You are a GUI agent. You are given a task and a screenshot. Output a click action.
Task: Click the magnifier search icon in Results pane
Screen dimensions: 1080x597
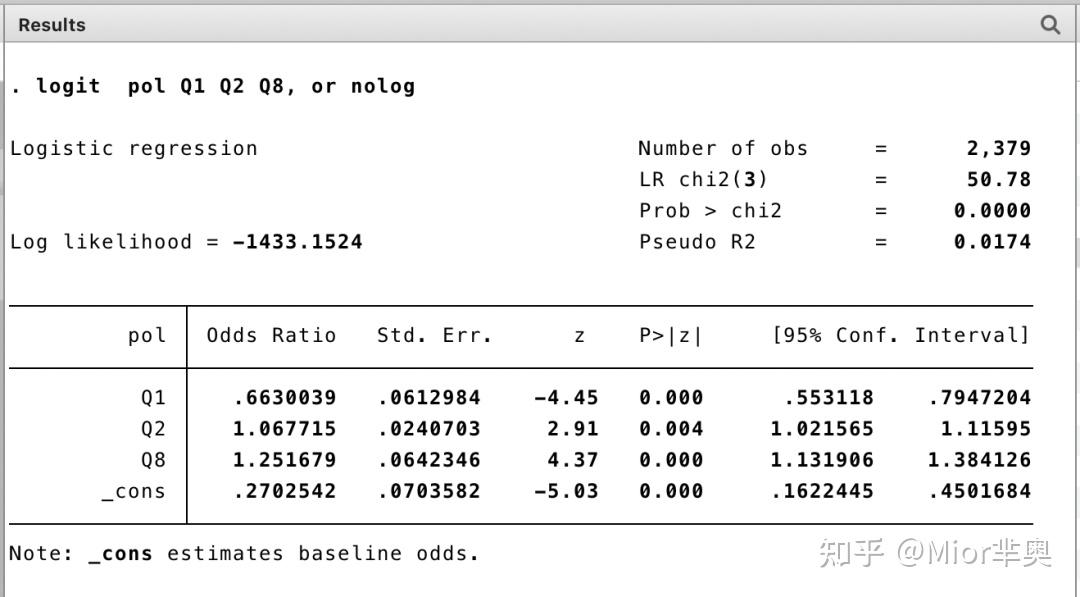point(1049,24)
